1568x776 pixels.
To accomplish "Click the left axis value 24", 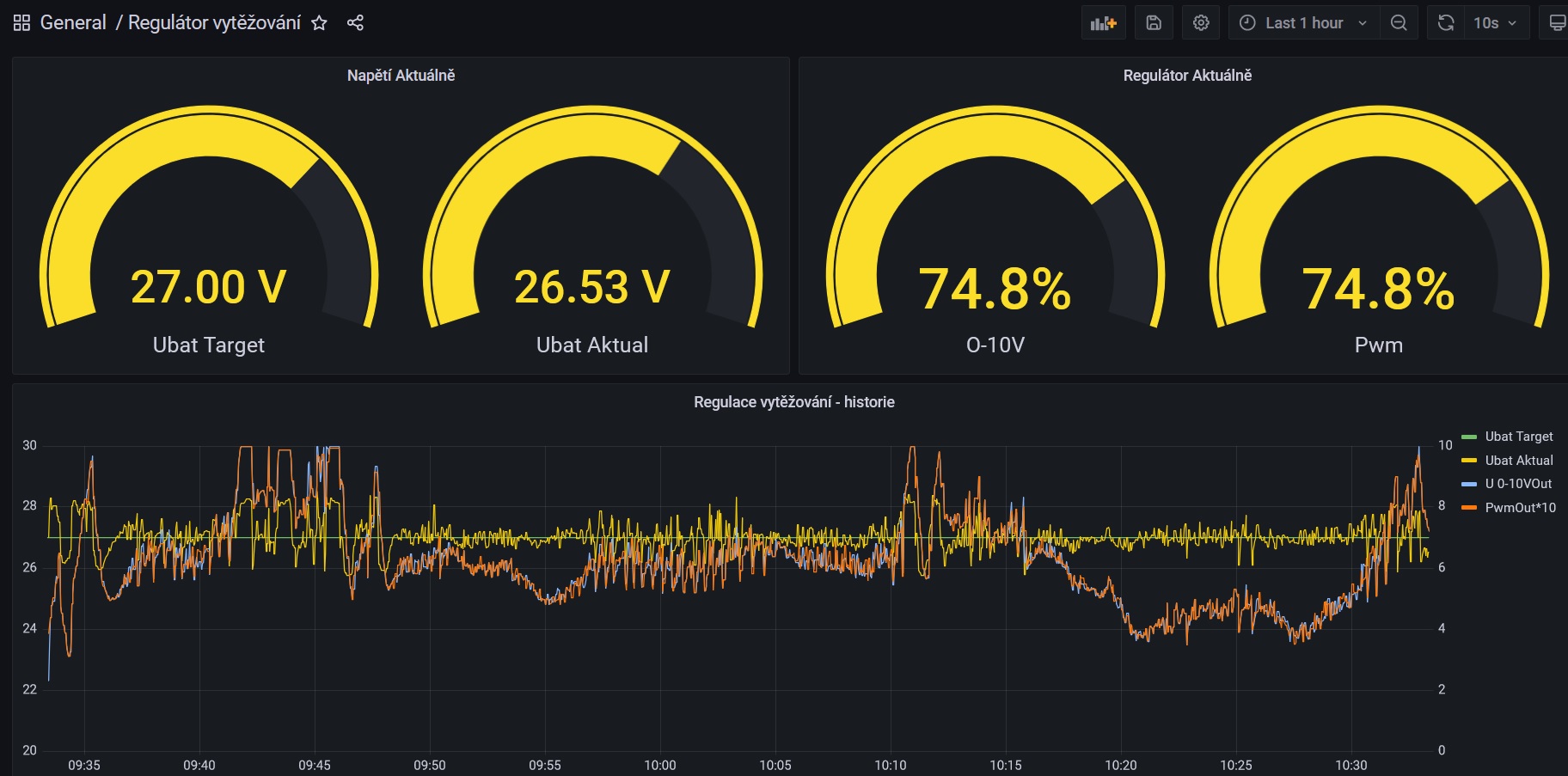I will coord(30,628).
